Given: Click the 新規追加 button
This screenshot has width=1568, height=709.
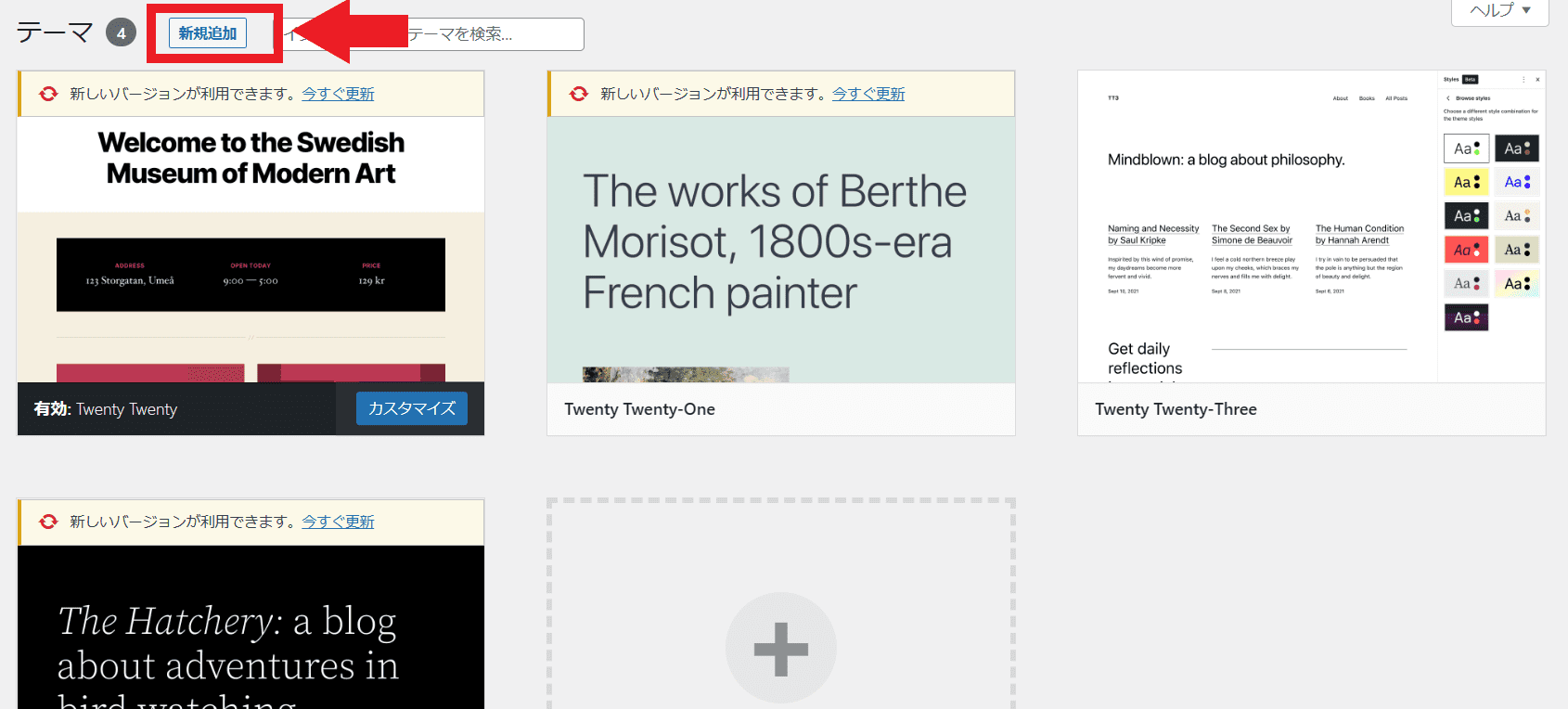Looking at the screenshot, I should [x=208, y=33].
